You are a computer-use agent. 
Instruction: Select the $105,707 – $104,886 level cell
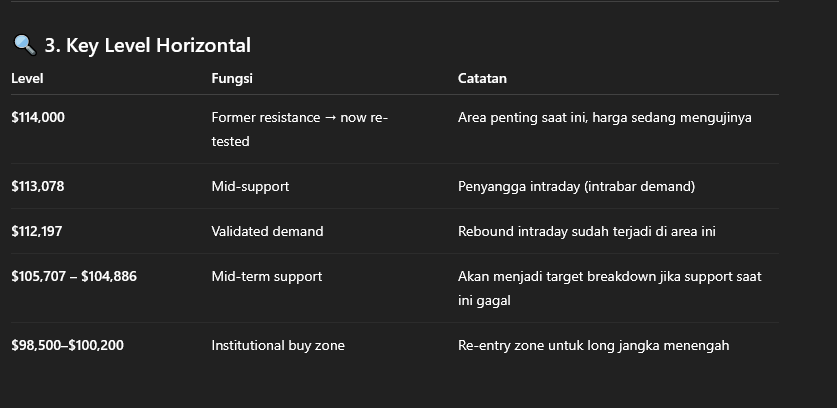74,276
